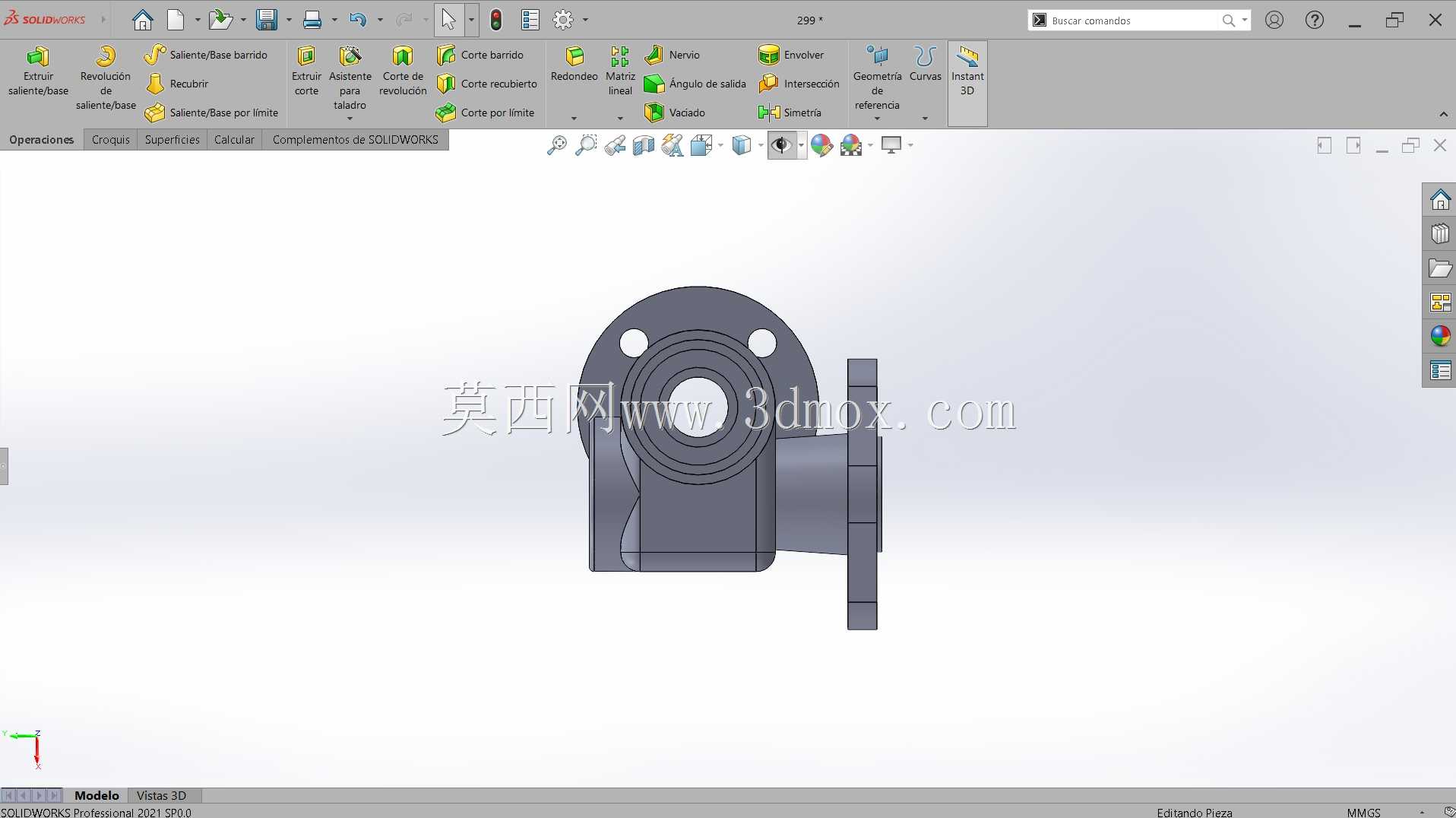Click the Rebuild traffic light icon
Viewport: 1456px width, 818px height.
point(496,20)
